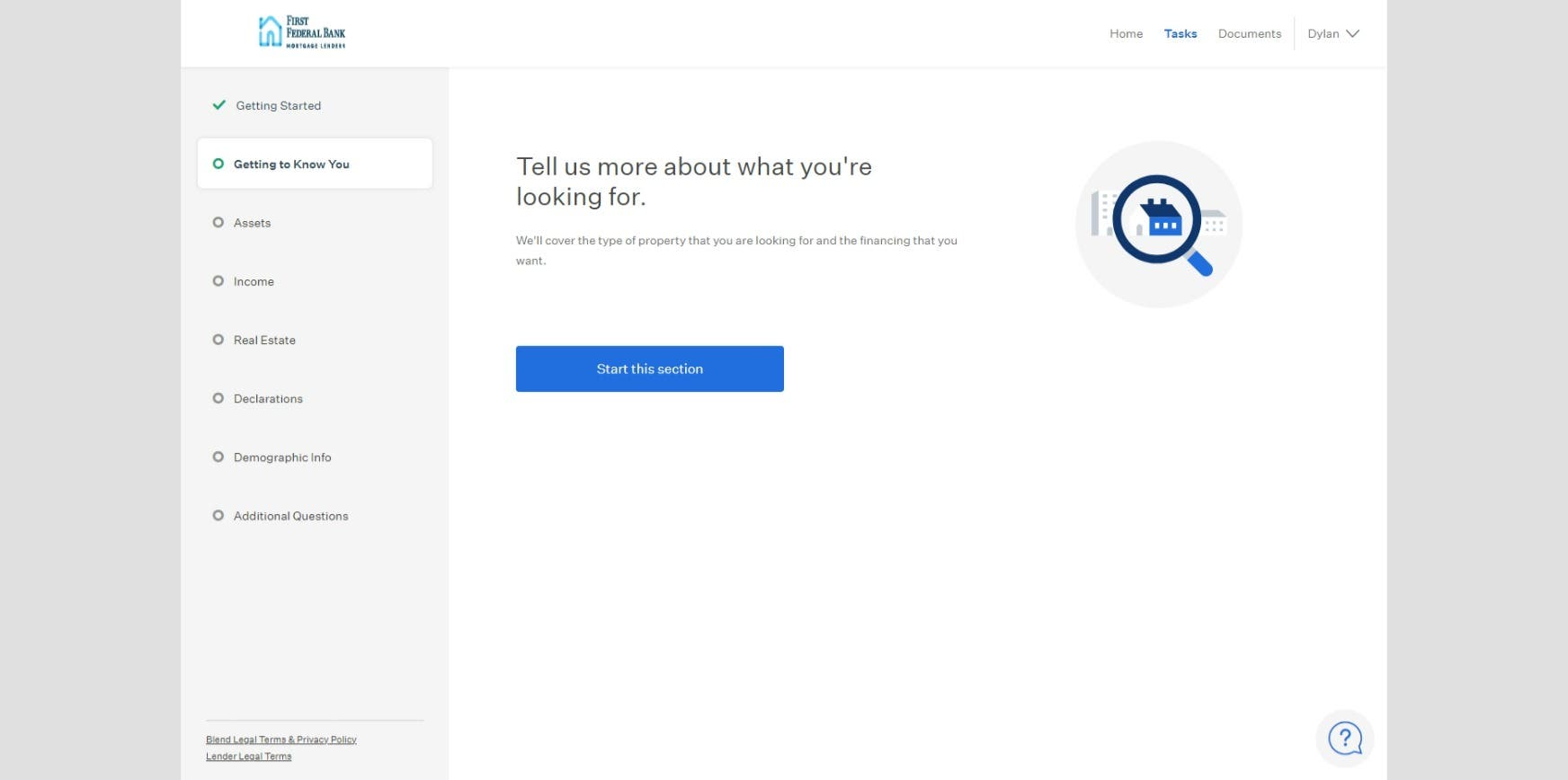This screenshot has height=780, width=1568.
Task: Click the circle icon next to Assets
Action: tap(218, 223)
